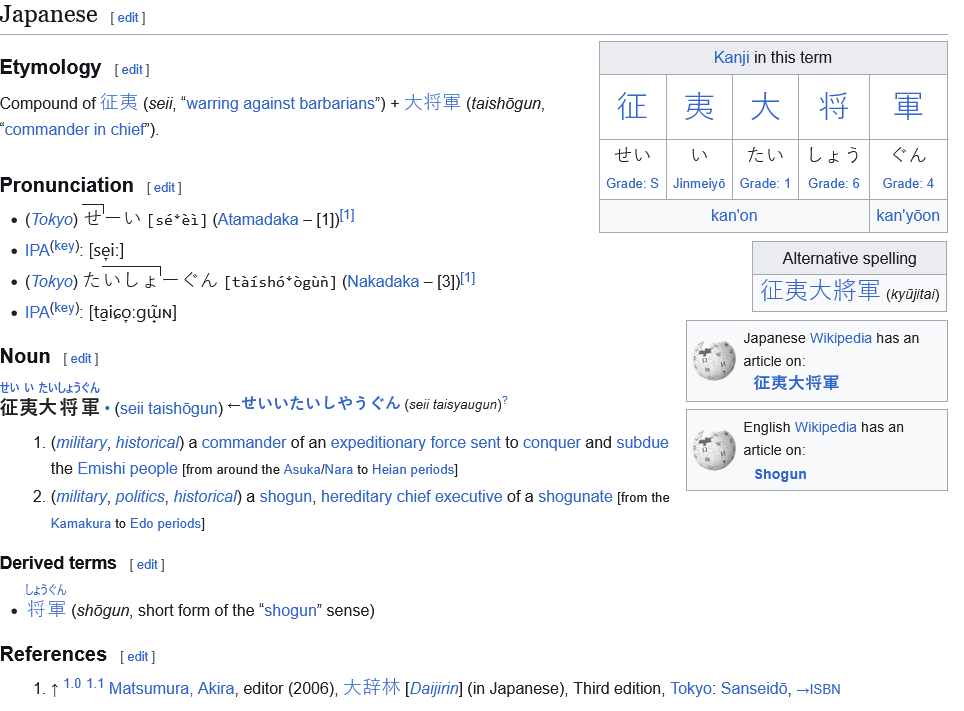Click the Wikipedia globe icon beside English article

(x=714, y=449)
